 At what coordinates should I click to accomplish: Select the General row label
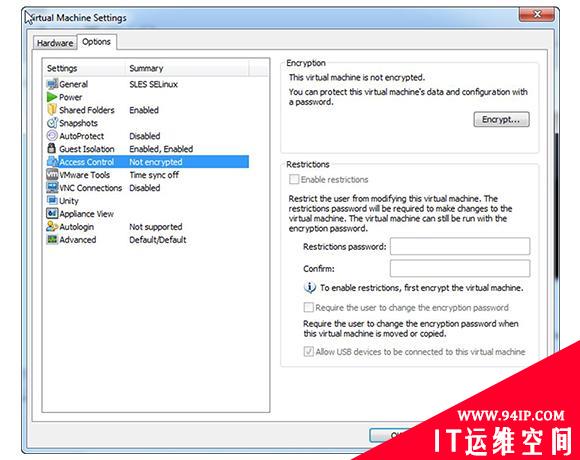tap(73, 84)
